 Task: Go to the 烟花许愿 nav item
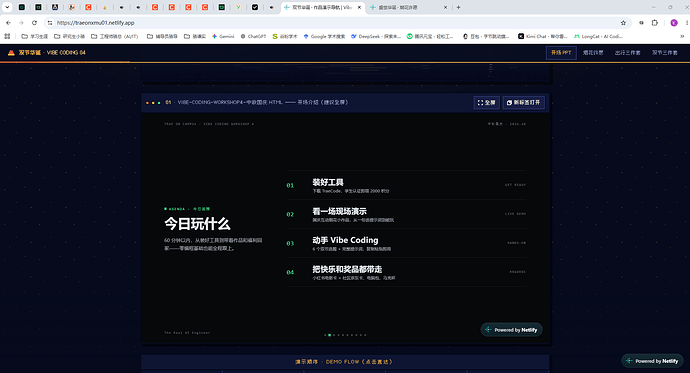point(593,52)
